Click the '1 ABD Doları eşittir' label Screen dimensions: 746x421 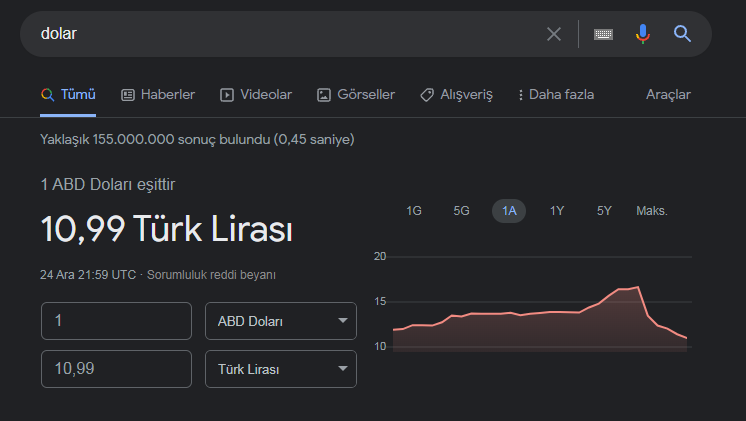108,185
